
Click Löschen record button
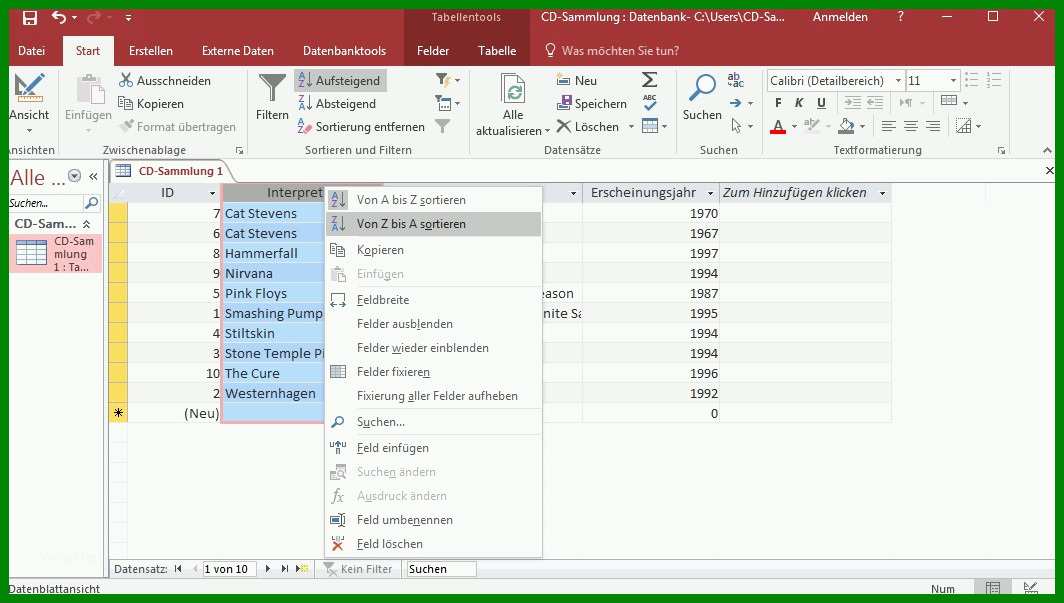pos(588,127)
